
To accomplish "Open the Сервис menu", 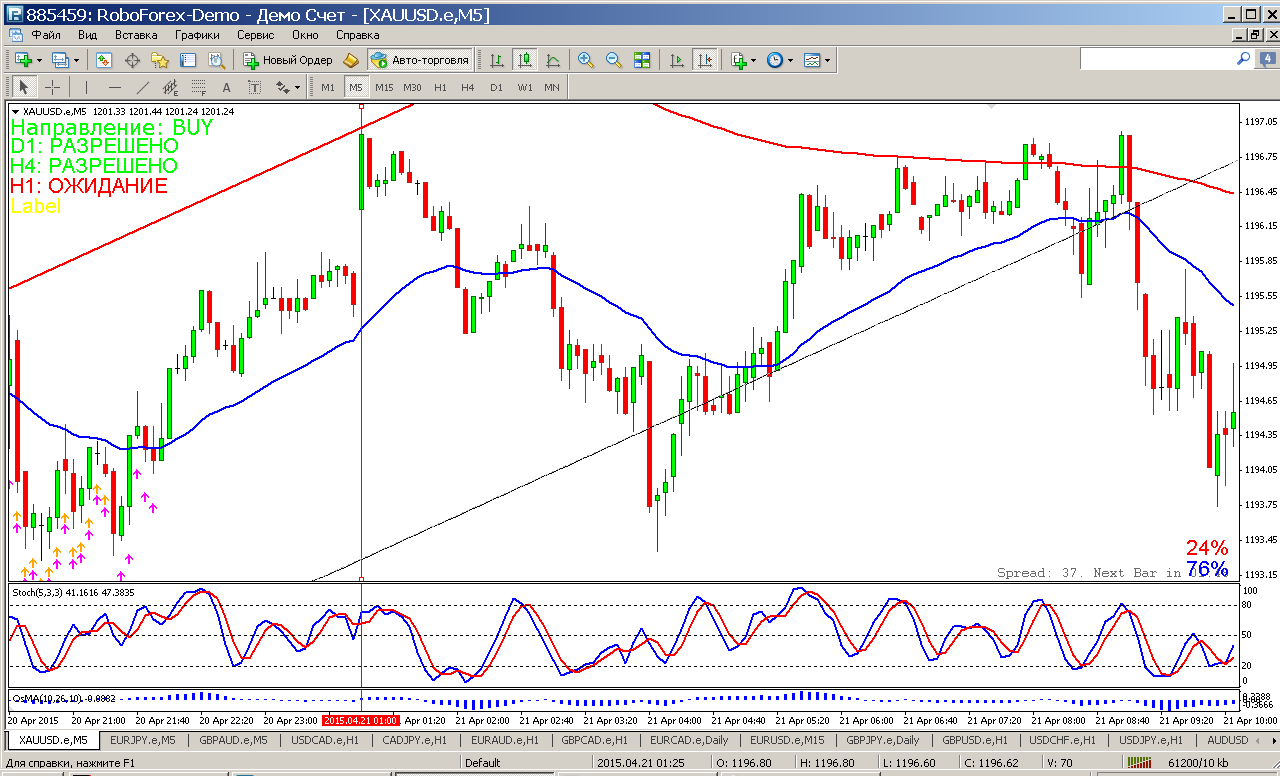I will (x=256, y=34).
